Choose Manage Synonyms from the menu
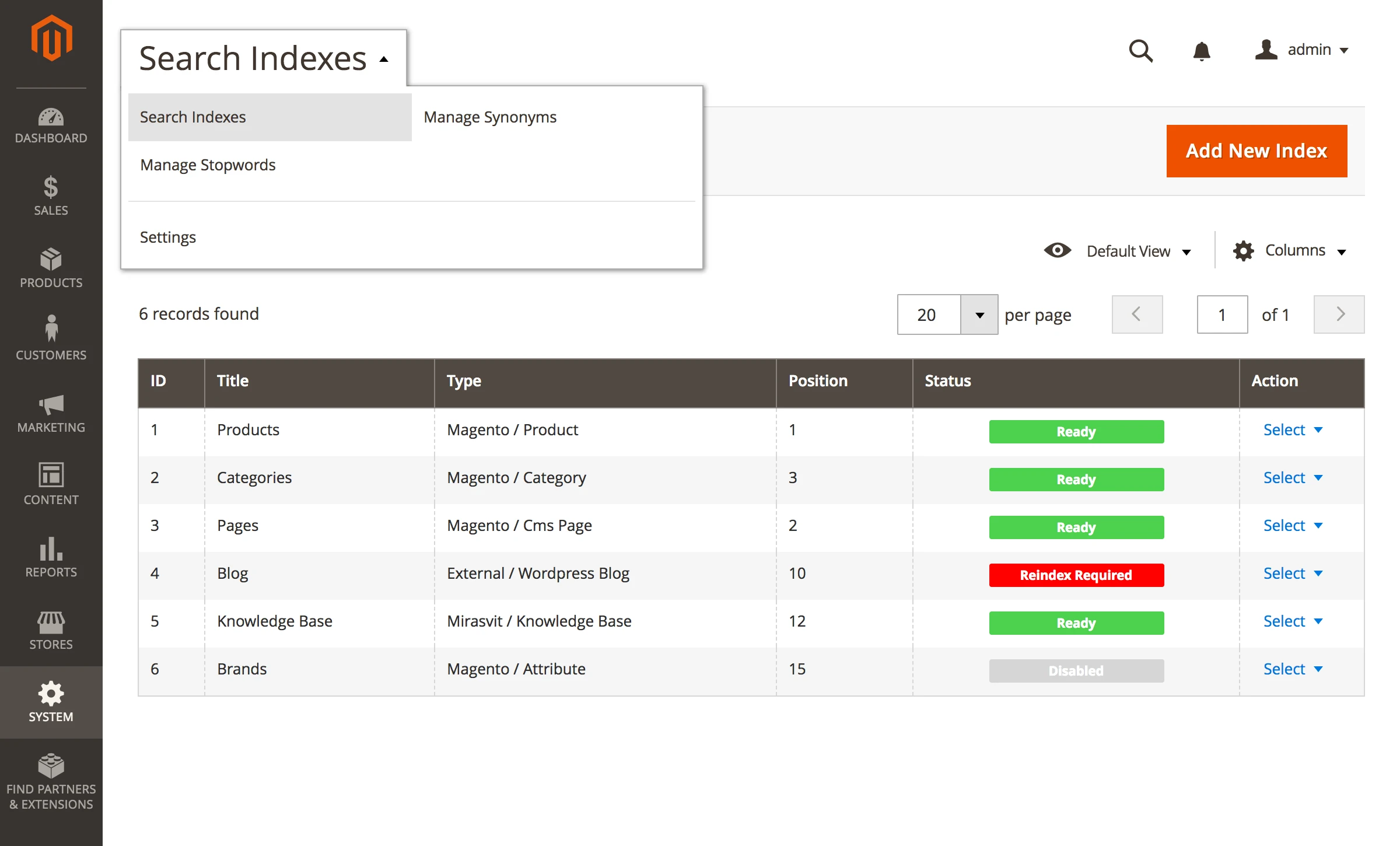 click(x=490, y=117)
